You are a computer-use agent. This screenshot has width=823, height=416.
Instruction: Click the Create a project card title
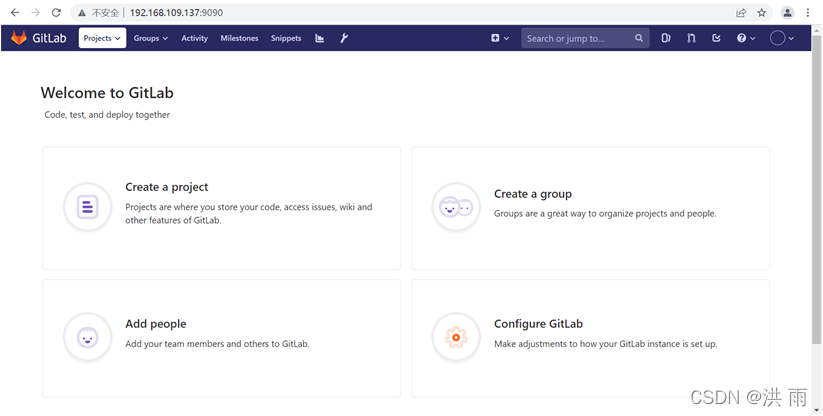[x=166, y=187]
